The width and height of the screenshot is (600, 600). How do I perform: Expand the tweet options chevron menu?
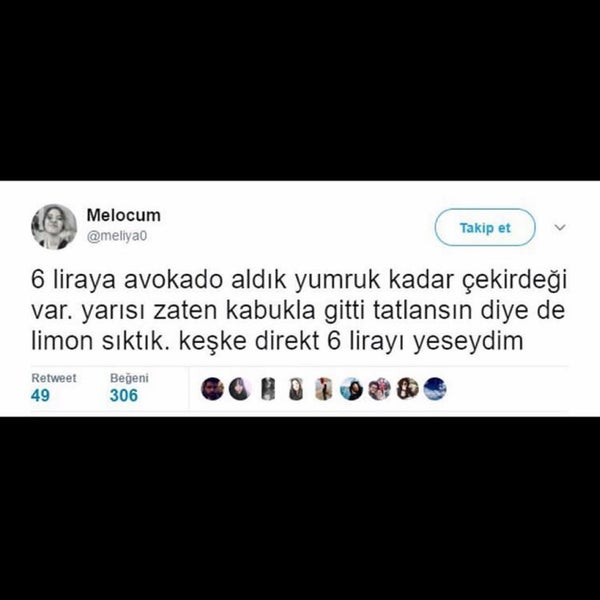[x=560, y=228]
